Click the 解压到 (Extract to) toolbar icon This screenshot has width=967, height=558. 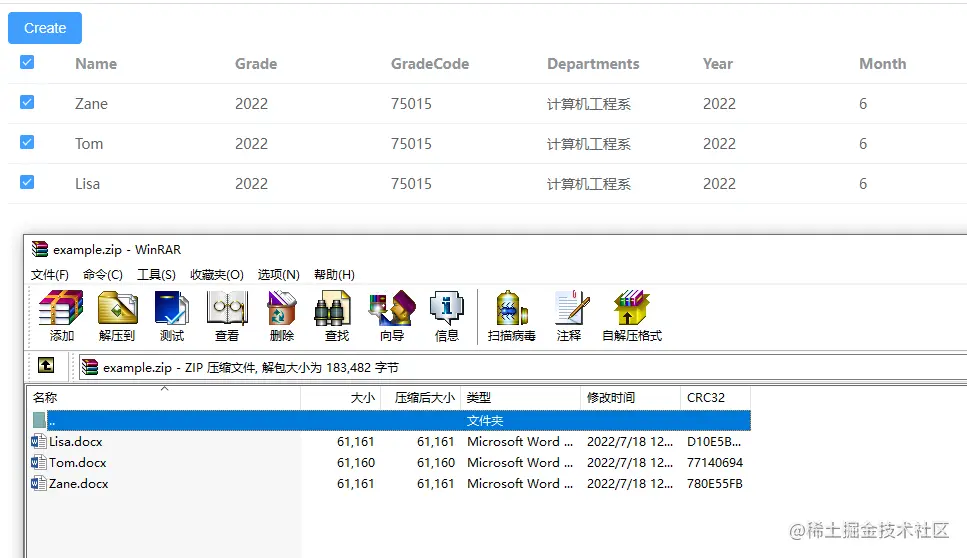pyautogui.click(x=117, y=308)
